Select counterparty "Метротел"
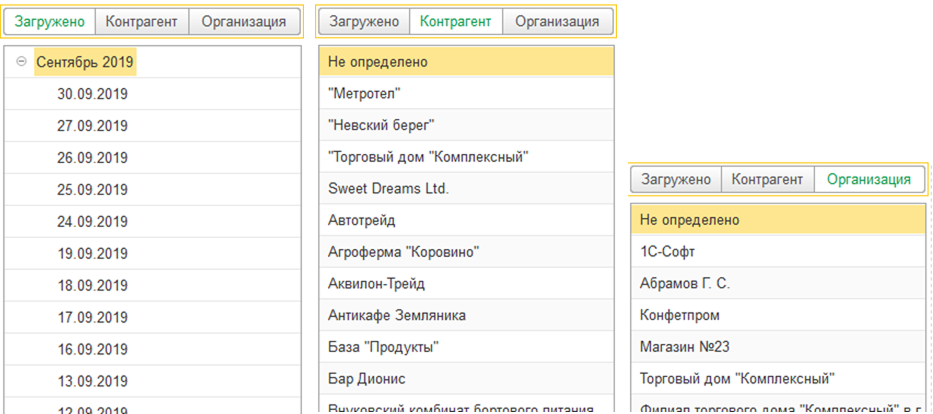The height and width of the screenshot is (414, 933). tap(466, 93)
